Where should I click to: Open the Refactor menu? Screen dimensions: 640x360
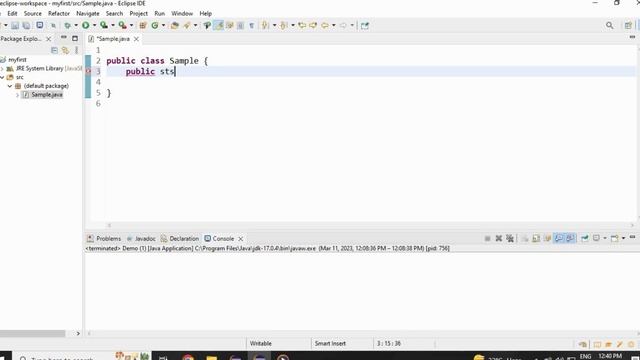(x=59, y=13)
